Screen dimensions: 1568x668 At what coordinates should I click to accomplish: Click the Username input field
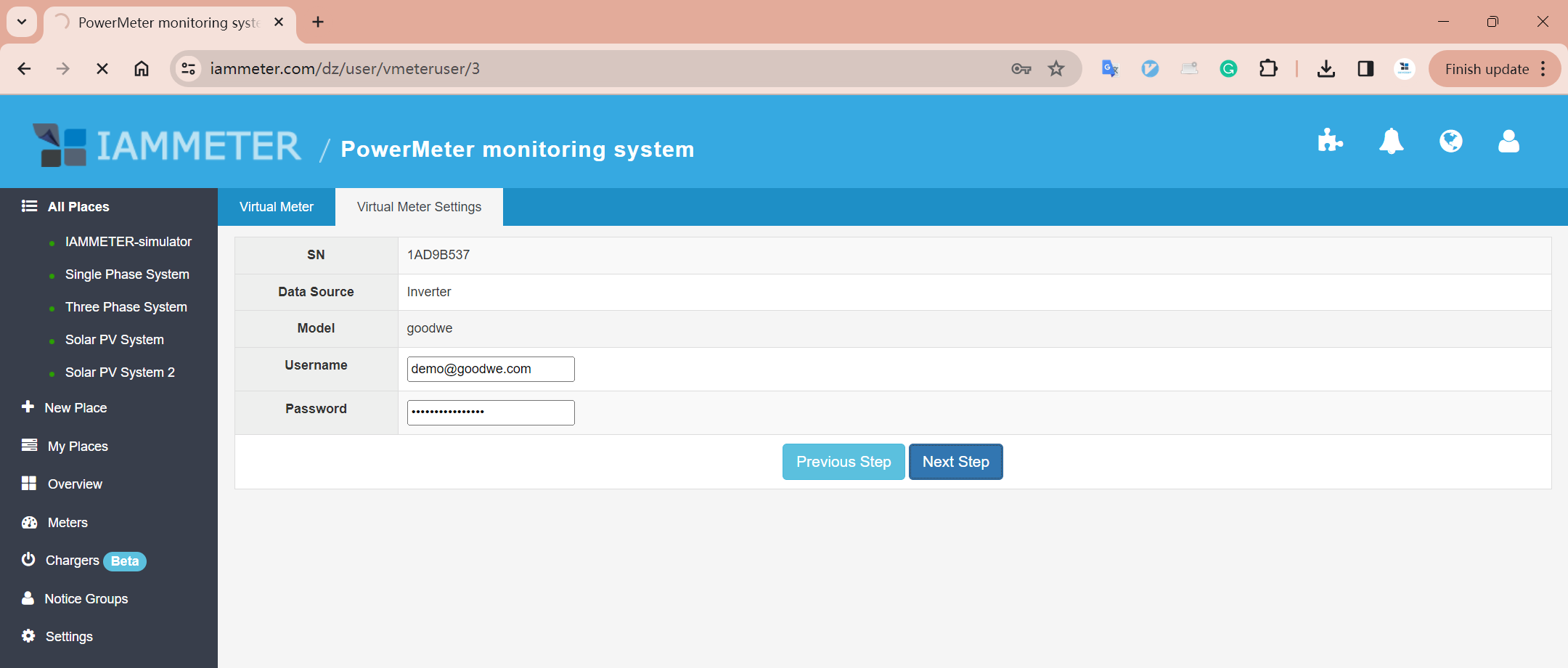[491, 369]
